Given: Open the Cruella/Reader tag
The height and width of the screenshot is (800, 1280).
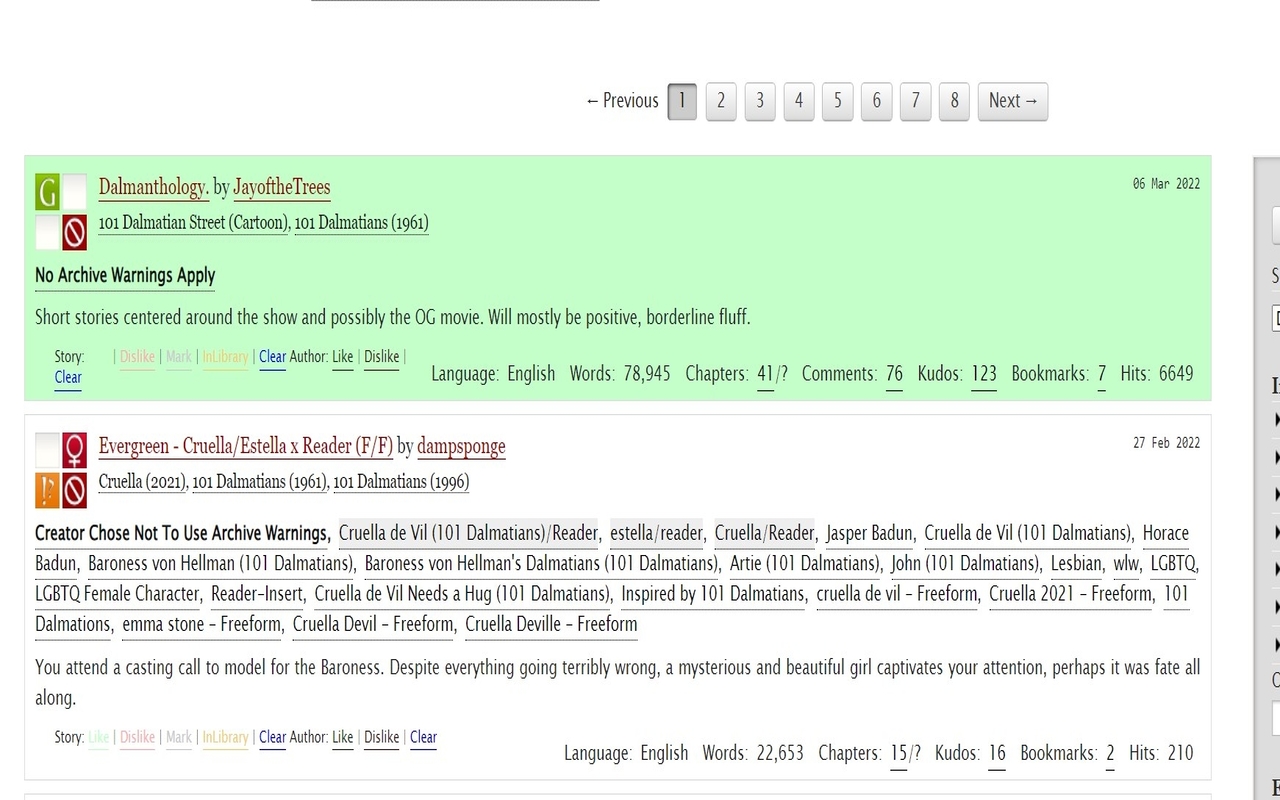Looking at the screenshot, I should (765, 533).
